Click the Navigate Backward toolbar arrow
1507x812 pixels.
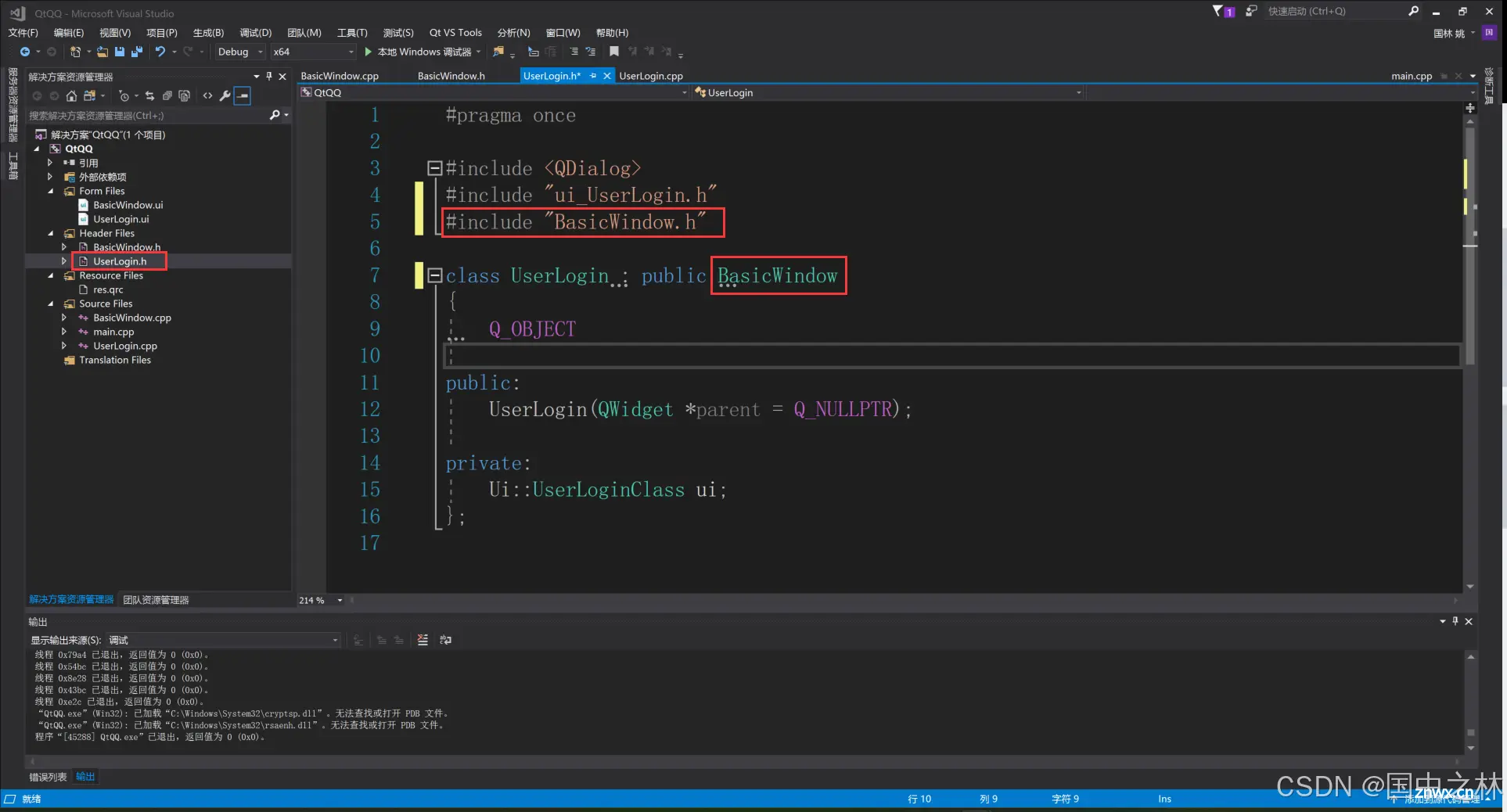click(x=25, y=52)
